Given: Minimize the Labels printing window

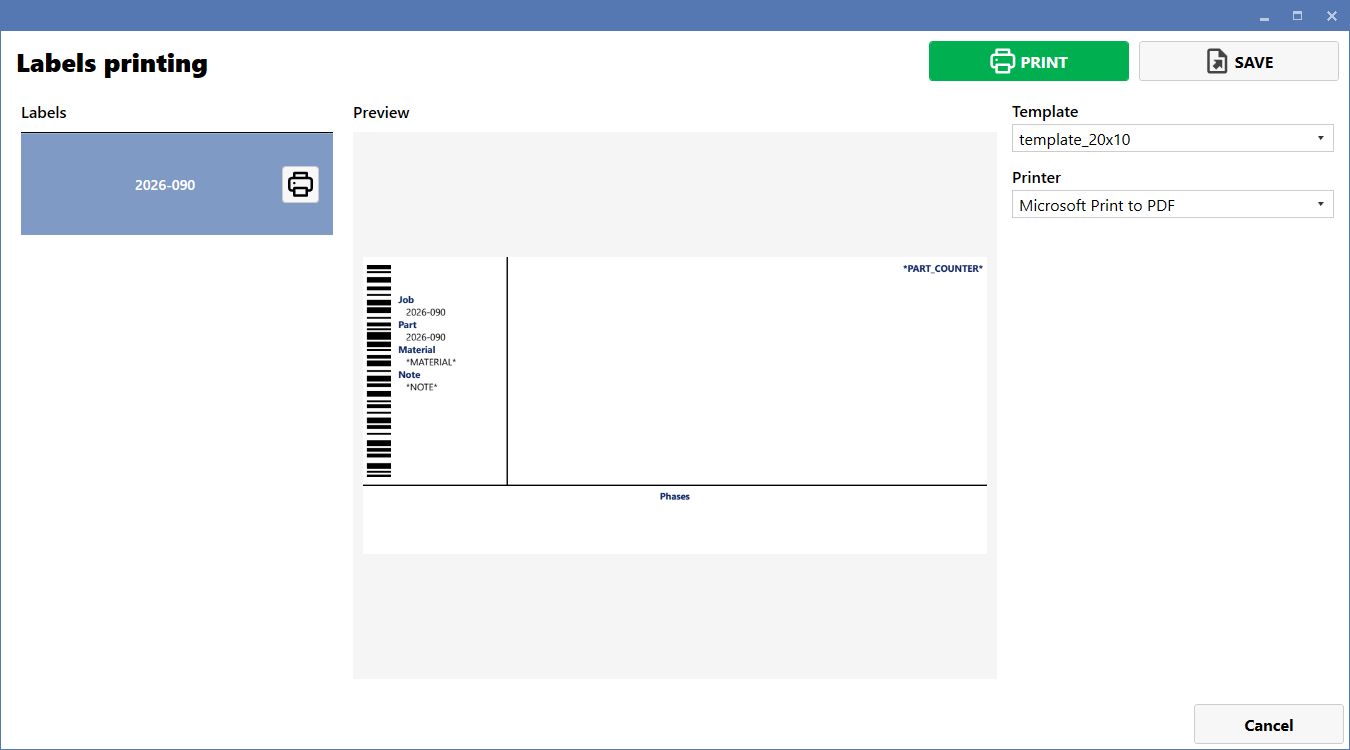Looking at the screenshot, I should (x=1264, y=16).
